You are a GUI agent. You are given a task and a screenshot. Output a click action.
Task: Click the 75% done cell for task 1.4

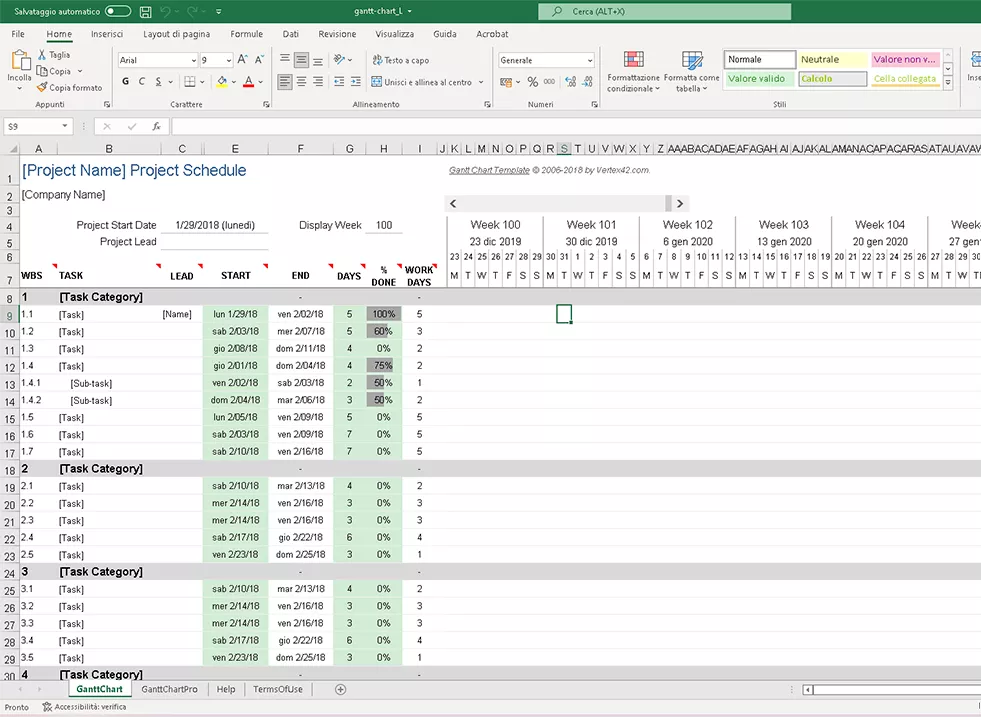pos(384,365)
